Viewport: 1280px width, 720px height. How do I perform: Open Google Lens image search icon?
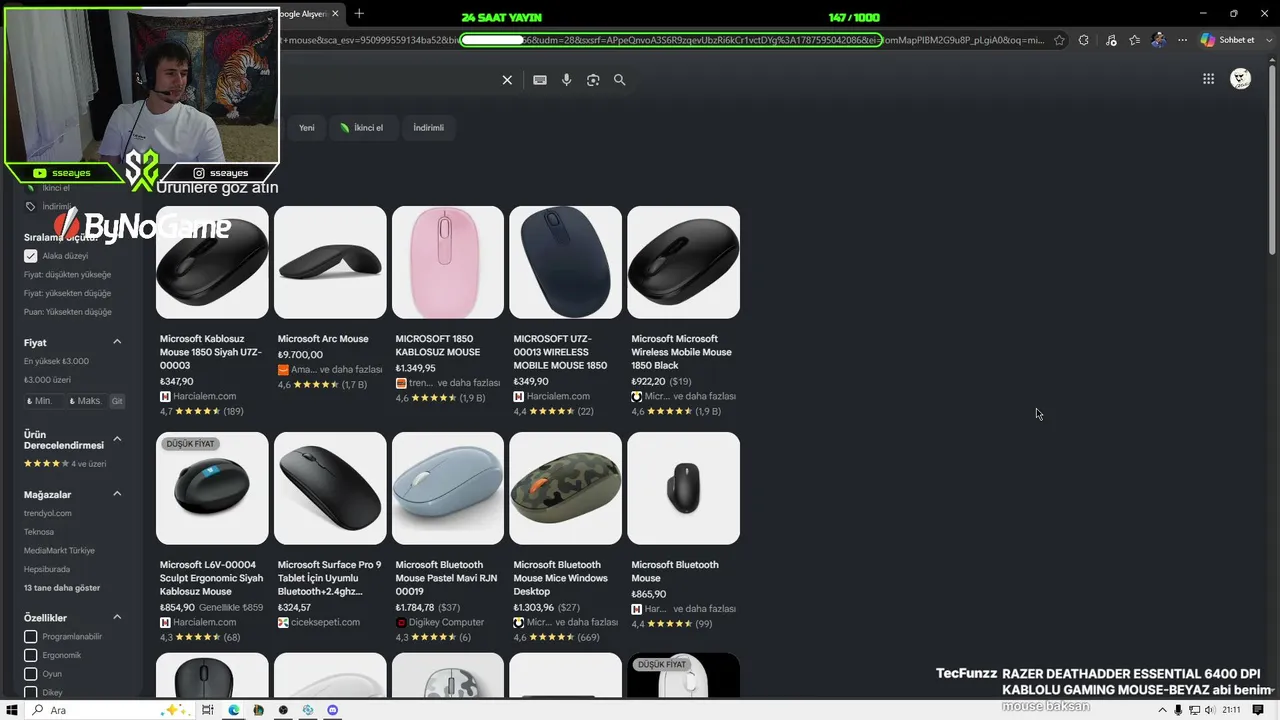click(593, 80)
